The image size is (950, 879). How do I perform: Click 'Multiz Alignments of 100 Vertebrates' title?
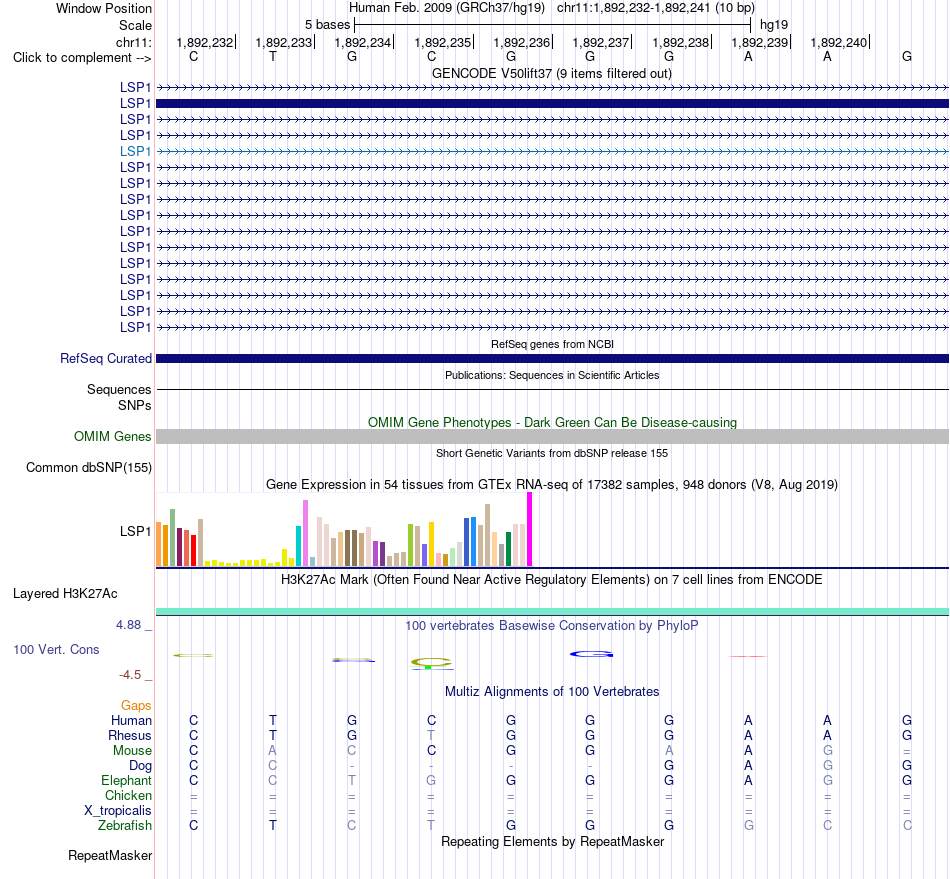tap(552, 691)
